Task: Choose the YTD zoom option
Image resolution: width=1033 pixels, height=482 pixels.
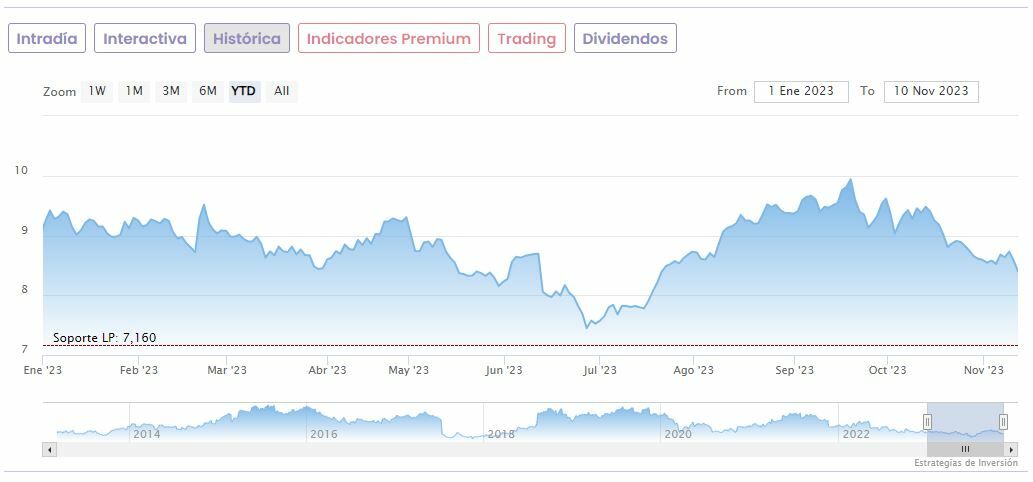Action: tap(244, 91)
